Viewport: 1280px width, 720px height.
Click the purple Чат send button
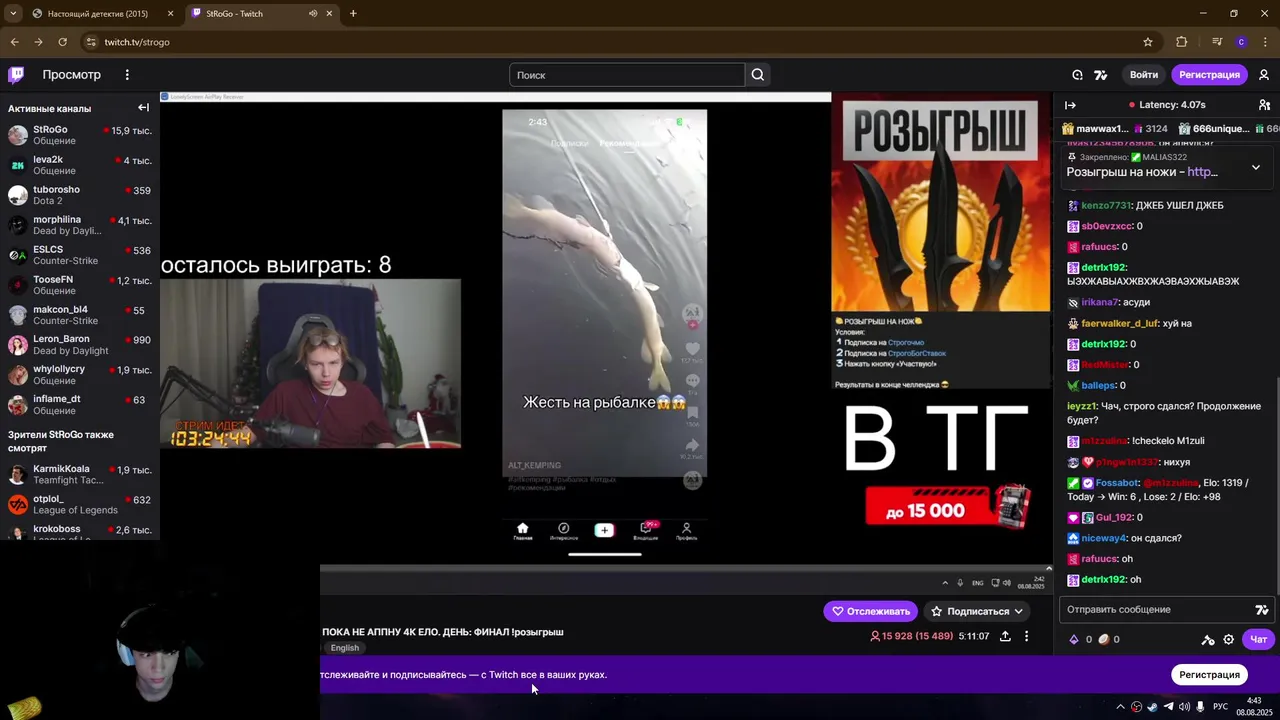click(x=1258, y=639)
